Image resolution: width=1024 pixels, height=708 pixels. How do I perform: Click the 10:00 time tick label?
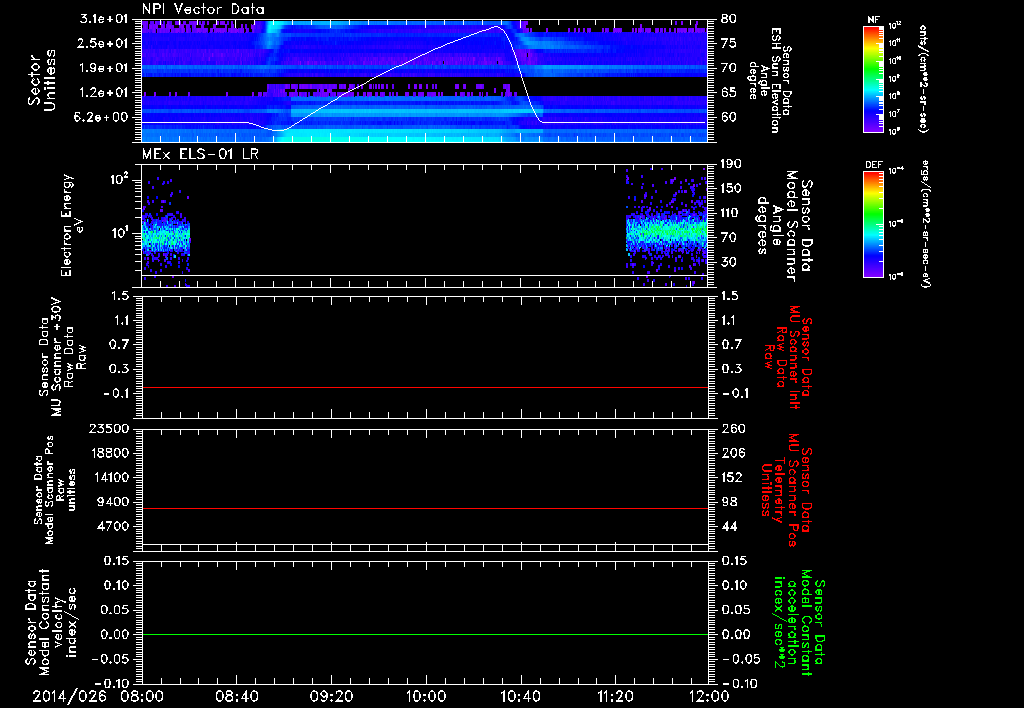(426, 696)
